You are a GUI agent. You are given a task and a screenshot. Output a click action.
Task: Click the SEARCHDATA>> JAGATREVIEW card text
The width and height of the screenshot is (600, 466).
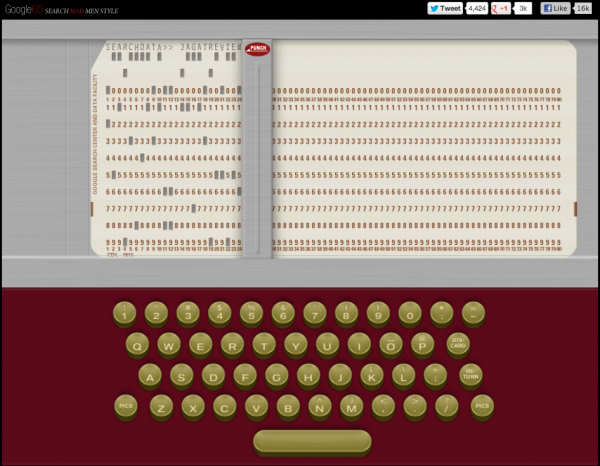(x=174, y=47)
